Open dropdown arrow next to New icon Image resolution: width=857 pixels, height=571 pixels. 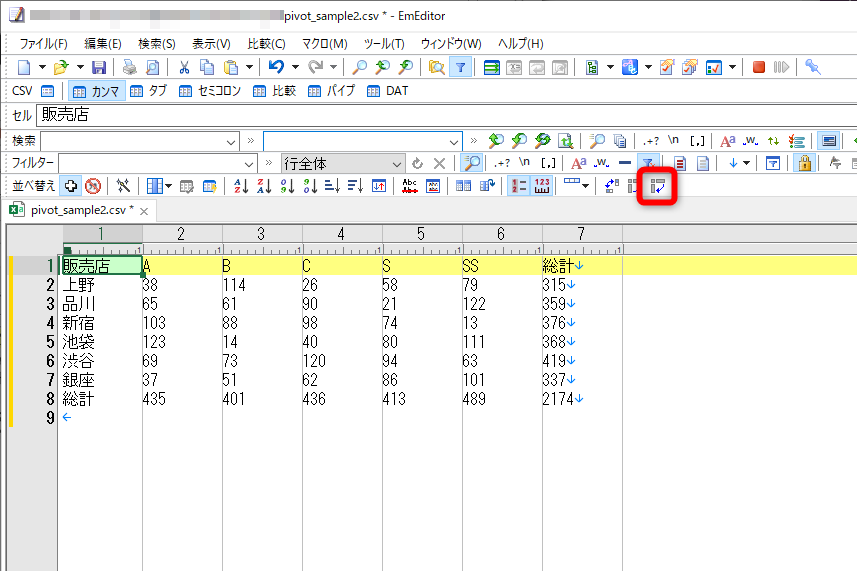click(x=42, y=67)
